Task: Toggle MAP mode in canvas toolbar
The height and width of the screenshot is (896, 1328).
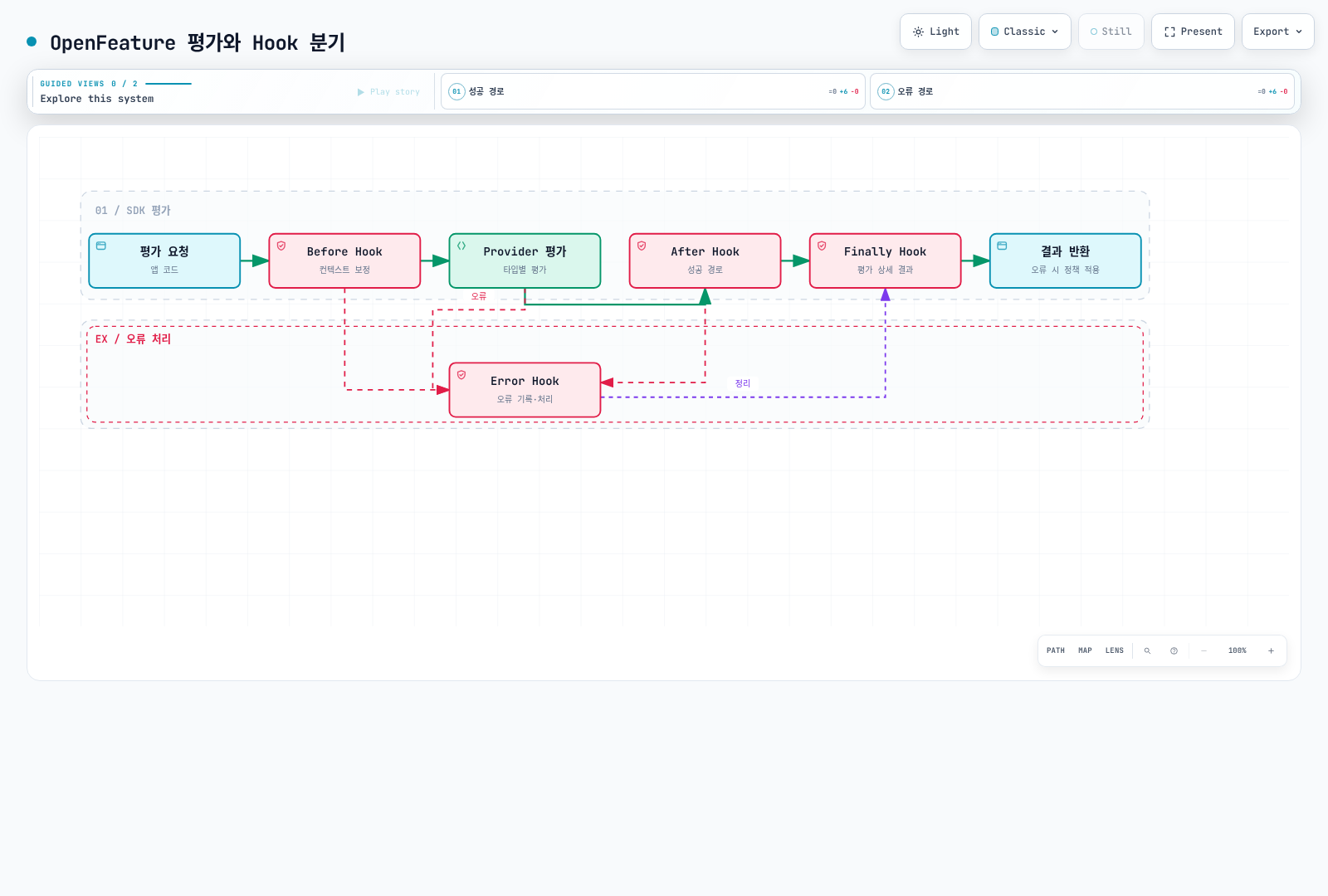Action: [1085, 650]
